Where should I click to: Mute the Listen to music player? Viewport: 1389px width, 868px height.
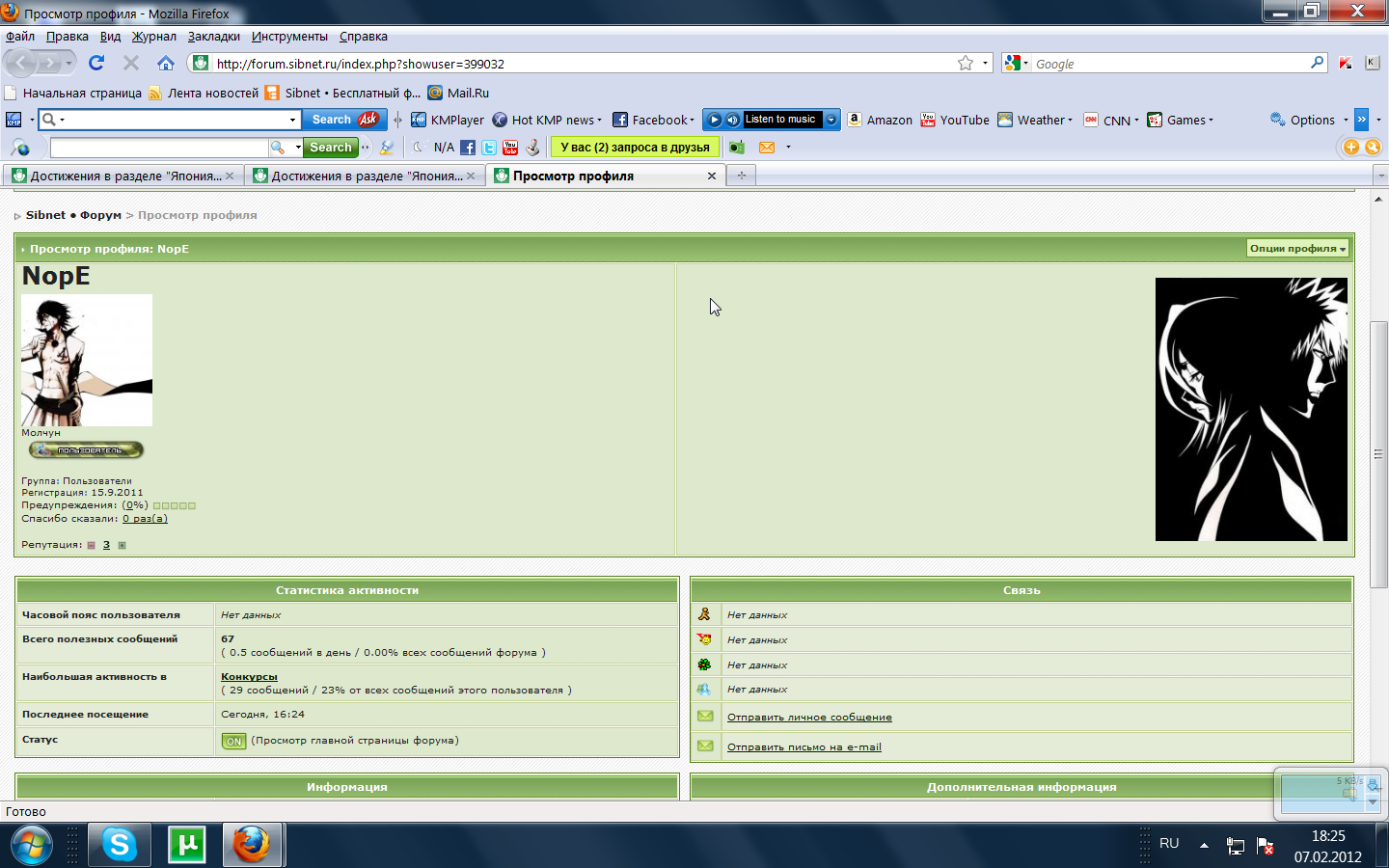[733, 120]
